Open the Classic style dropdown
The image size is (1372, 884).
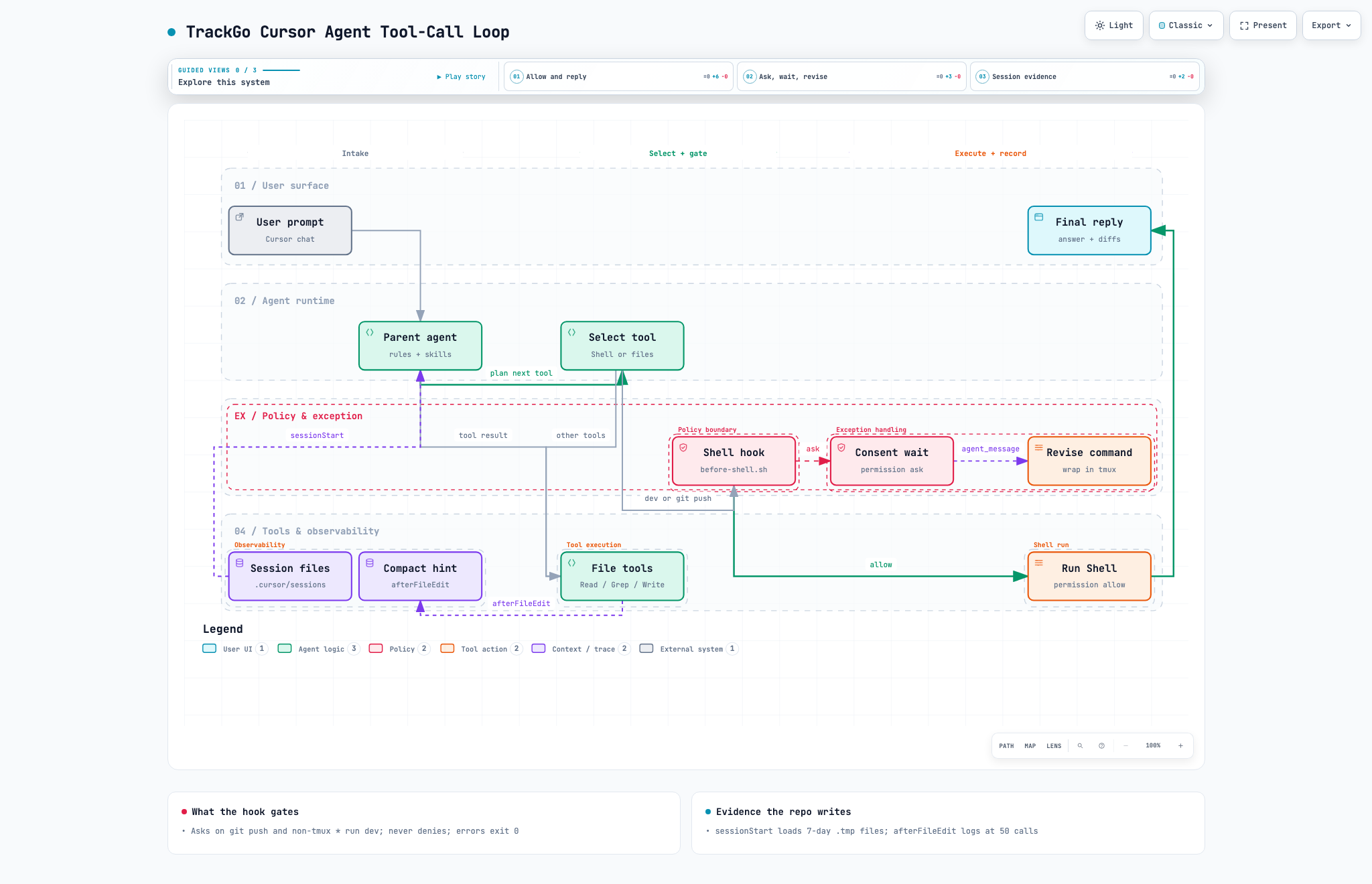(x=1186, y=25)
